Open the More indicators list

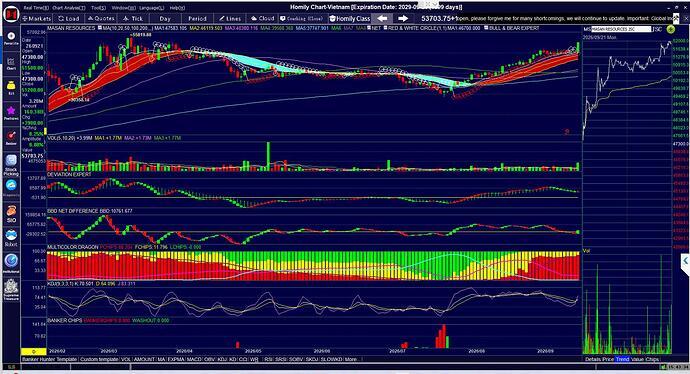351,359
